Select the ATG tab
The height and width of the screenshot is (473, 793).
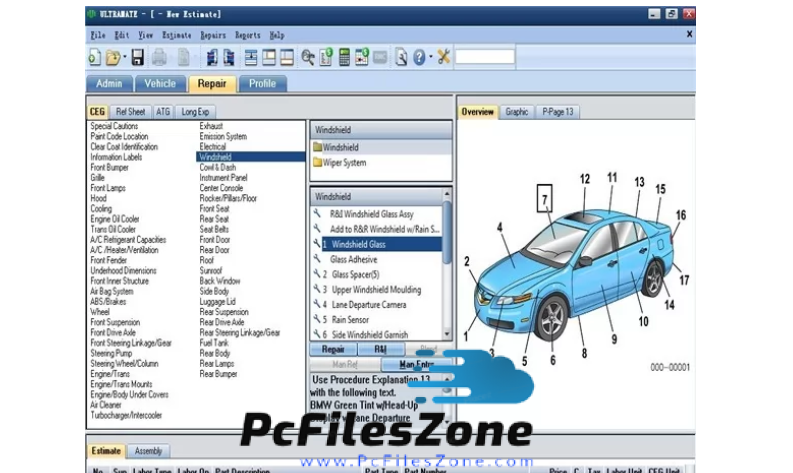(x=163, y=112)
